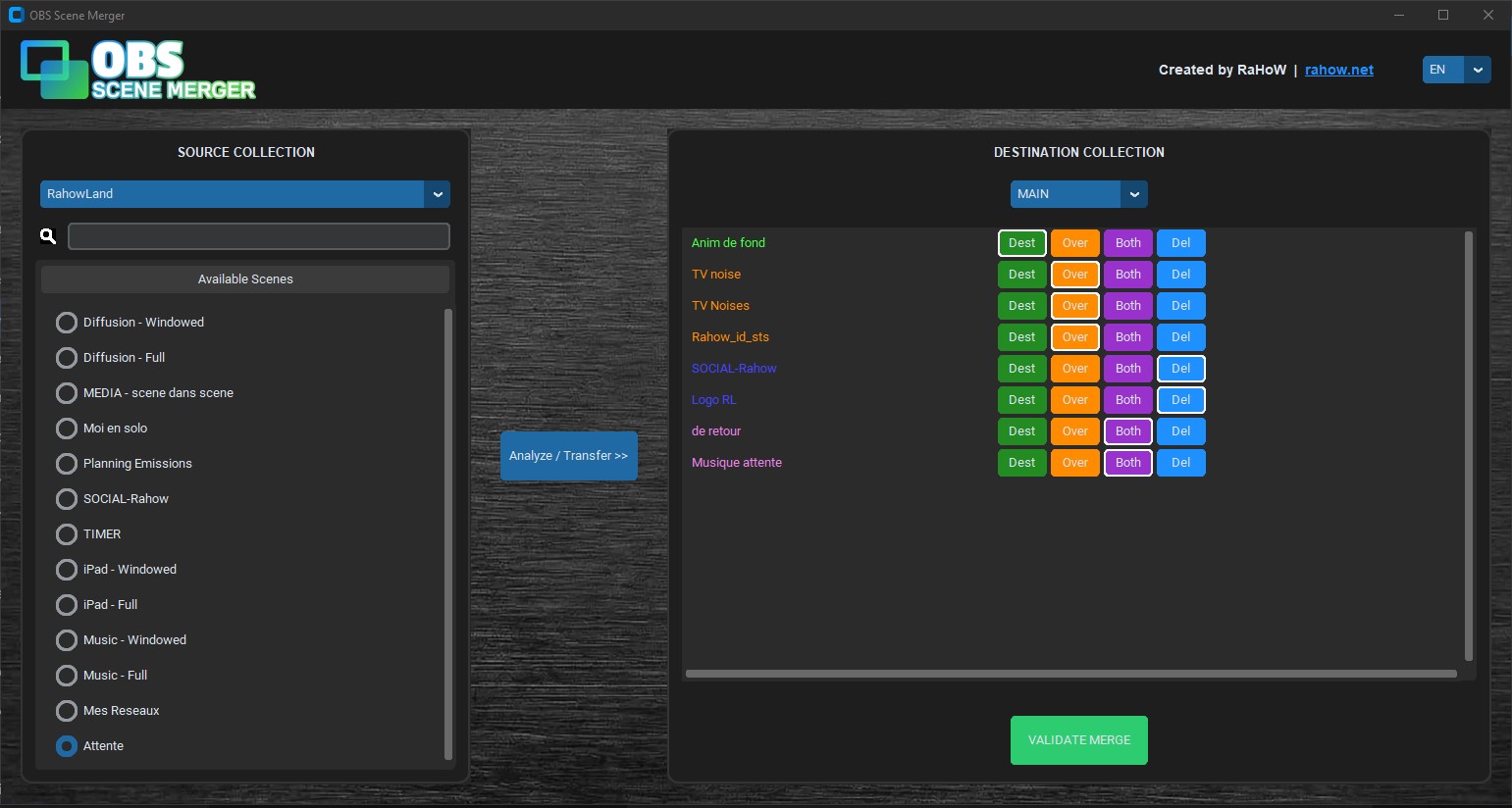
Task: Click the chevron on the MAIN collection selector
Action: [1134, 194]
